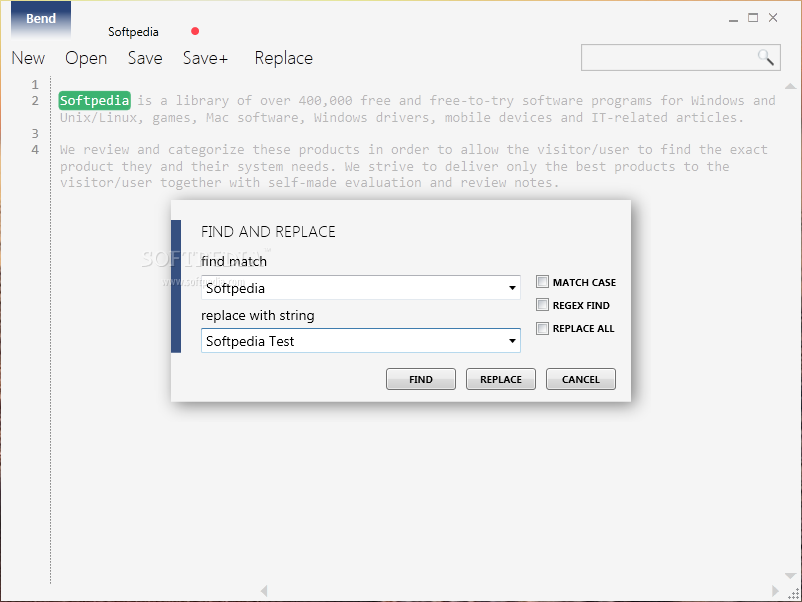The image size is (802, 602).
Task: Click the window resize grip corner
Action: point(794,593)
